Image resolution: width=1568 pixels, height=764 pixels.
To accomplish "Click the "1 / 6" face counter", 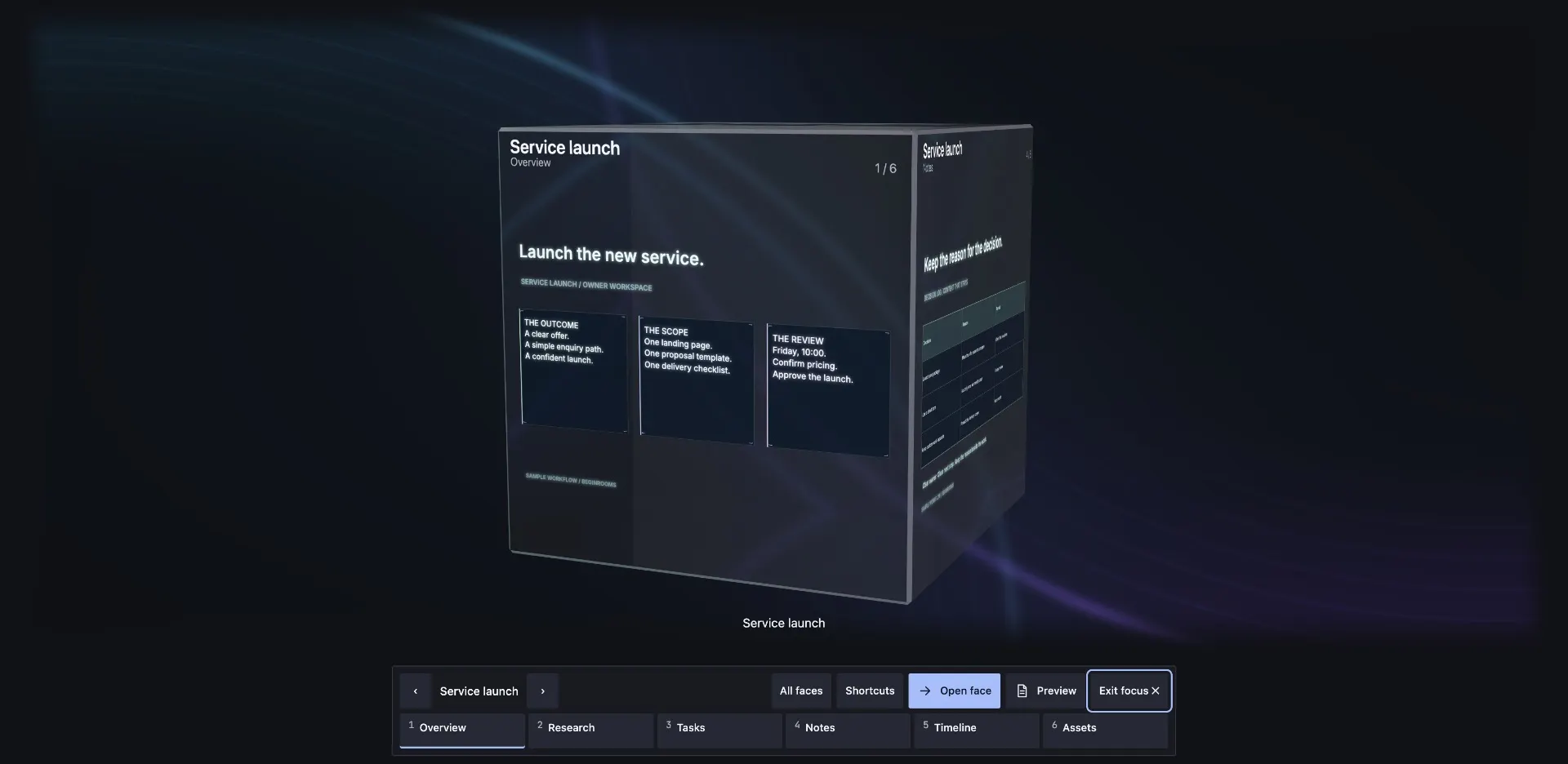I will [885, 168].
